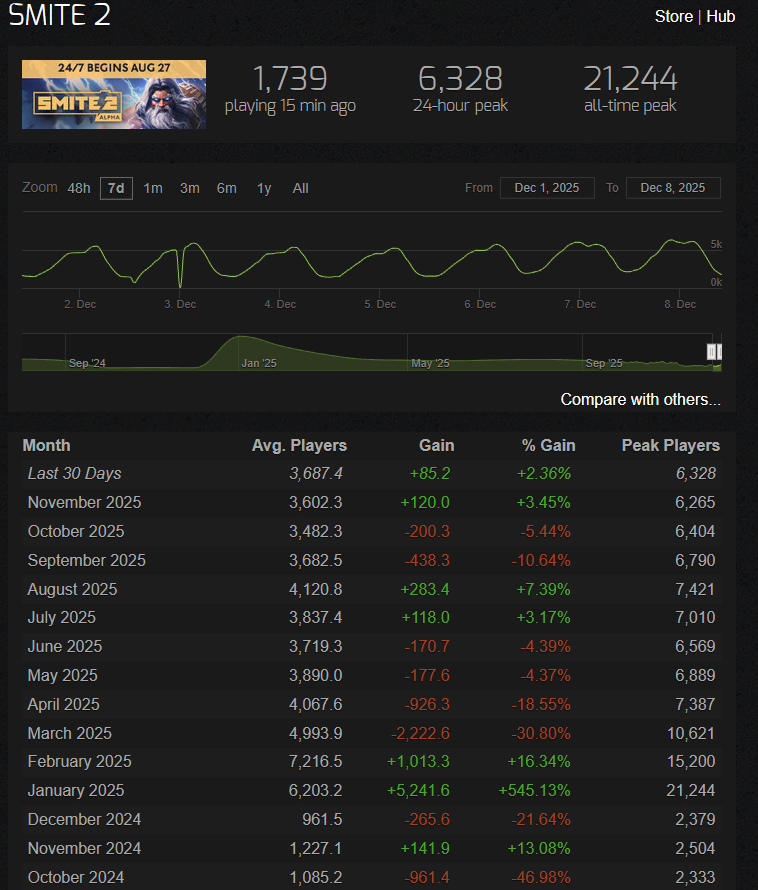Click the Sep '25 navigator label

(x=604, y=363)
